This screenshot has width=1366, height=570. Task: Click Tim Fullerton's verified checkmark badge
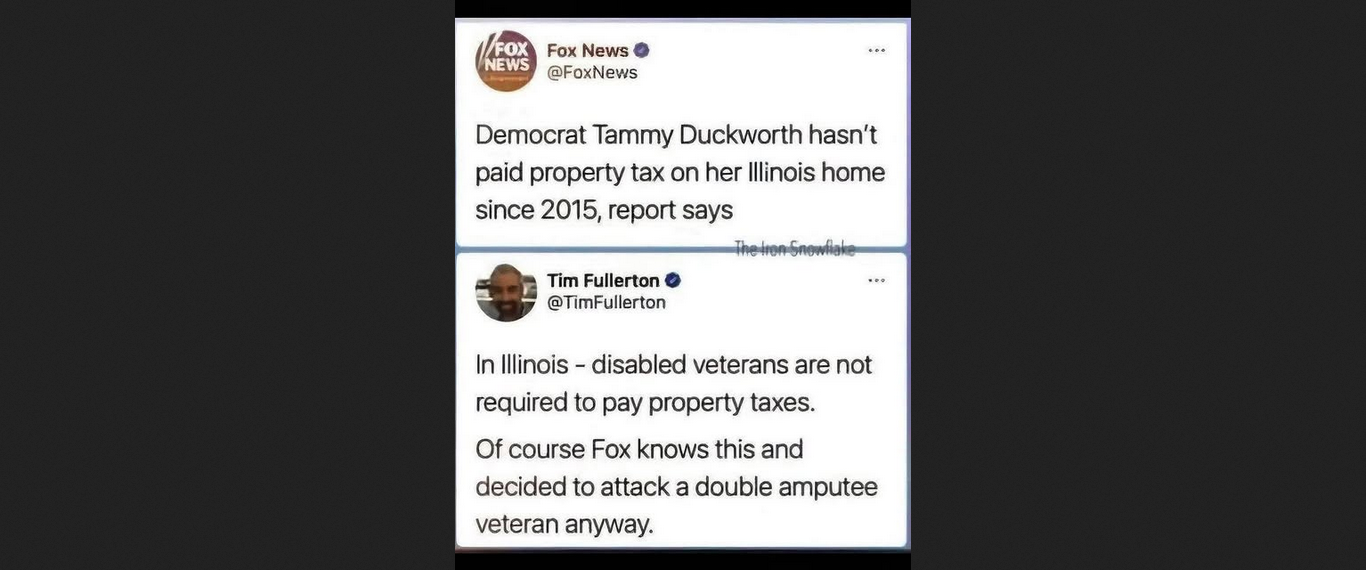[673, 281]
